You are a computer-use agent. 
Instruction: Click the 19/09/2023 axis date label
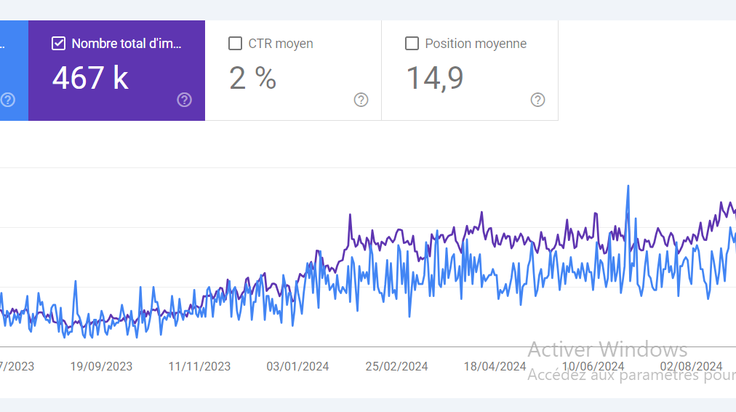point(101,366)
